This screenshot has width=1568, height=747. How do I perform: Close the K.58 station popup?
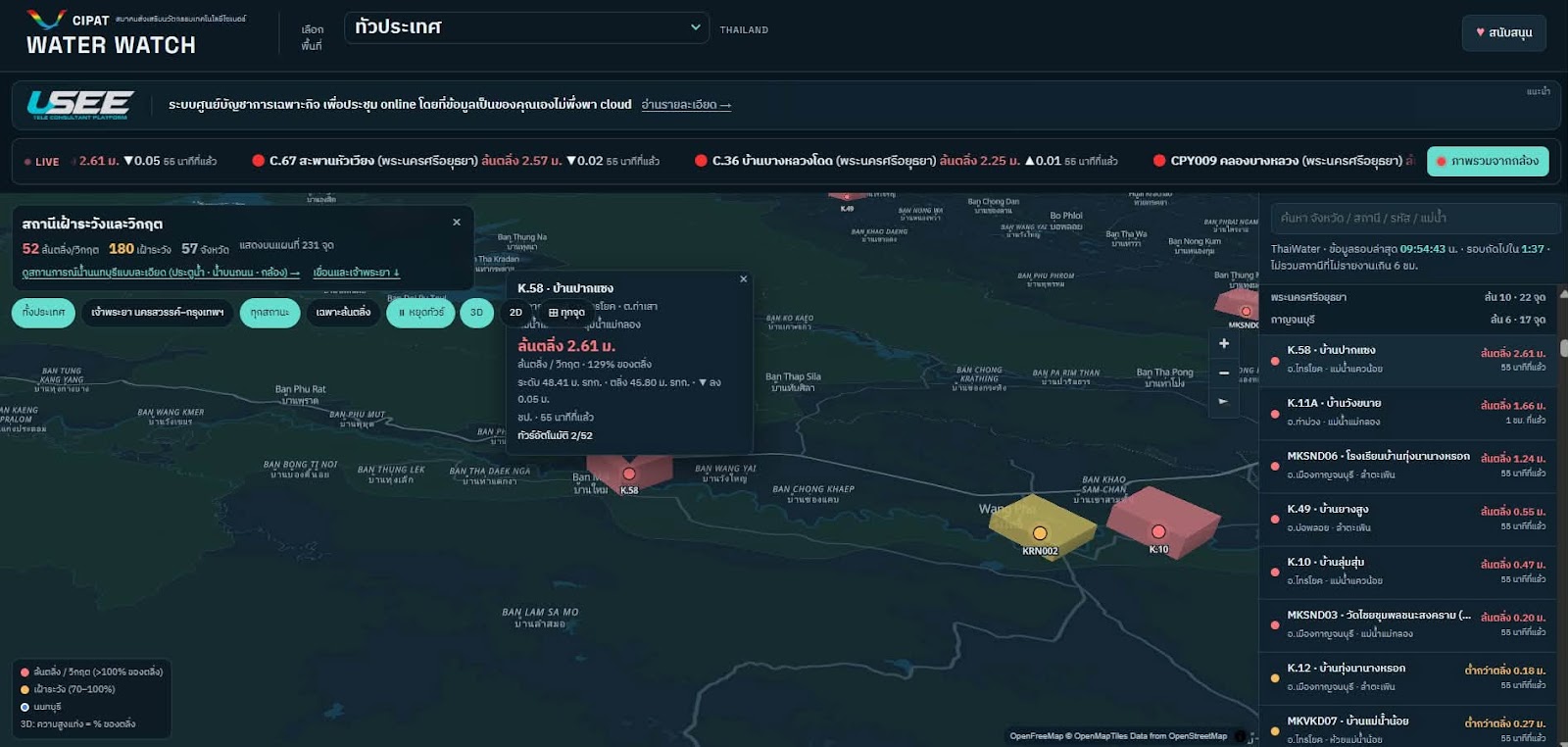pyautogui.click(x=743, y=279)
